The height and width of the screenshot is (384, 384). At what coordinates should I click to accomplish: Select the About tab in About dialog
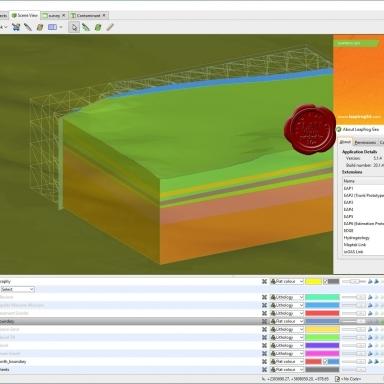pyautogui.click(x=345, y=142)
